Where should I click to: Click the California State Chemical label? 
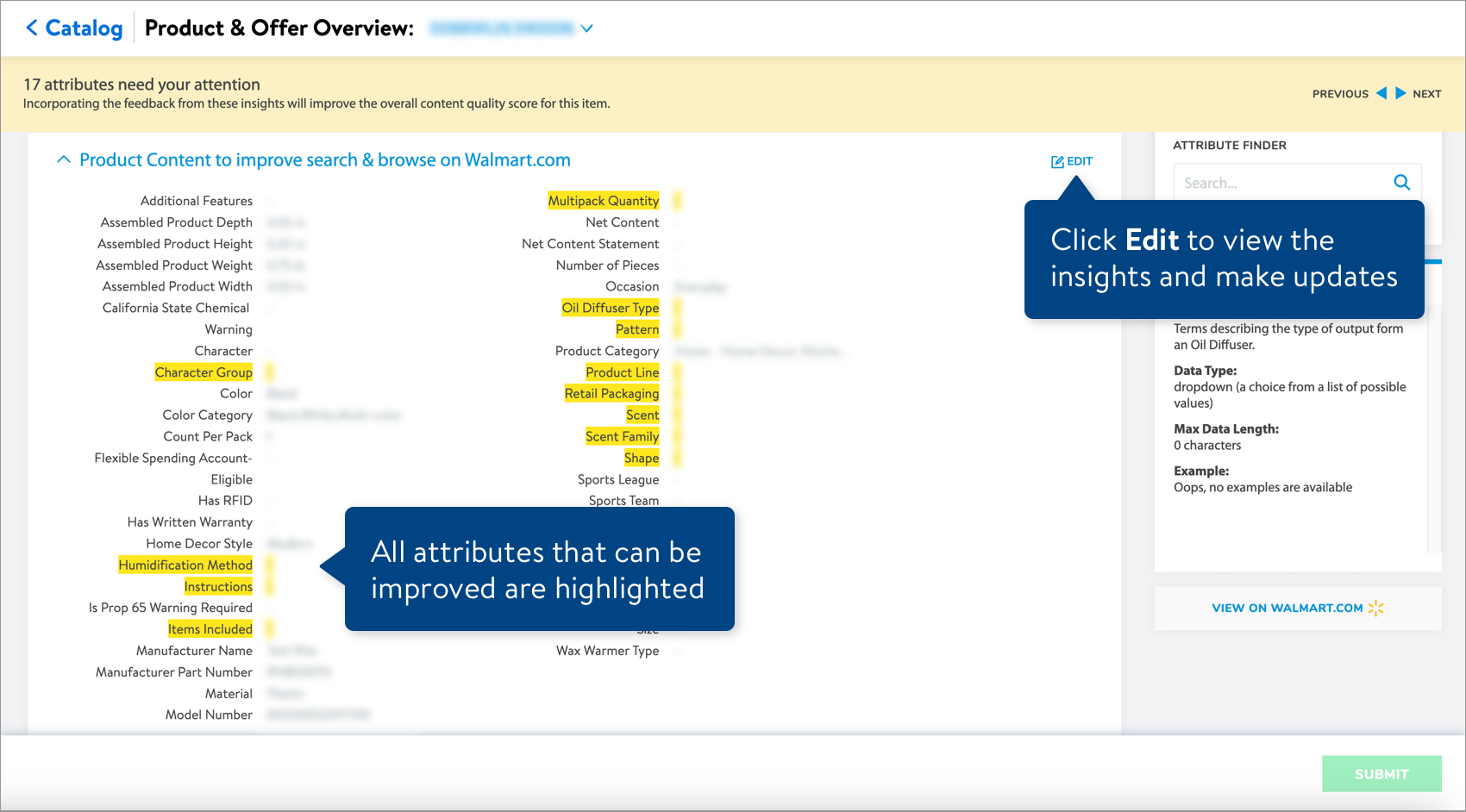coord(176,308)
